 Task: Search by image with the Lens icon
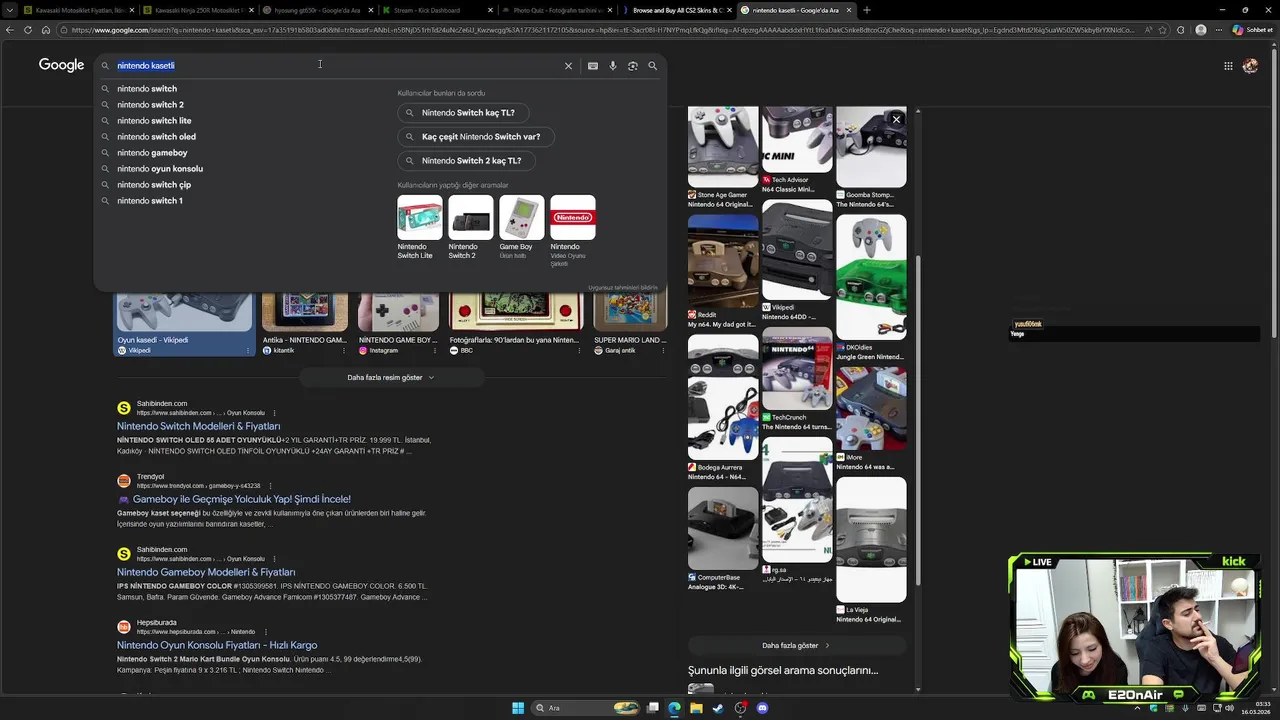click(x=633, y=66)
